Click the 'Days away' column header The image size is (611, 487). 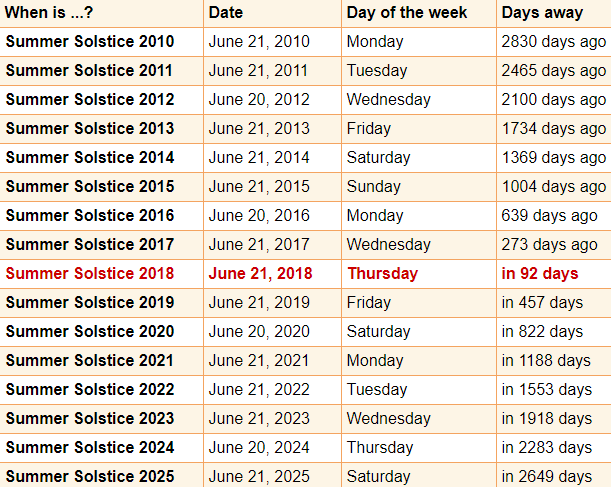pyautogui.click(x=542, y=12)
